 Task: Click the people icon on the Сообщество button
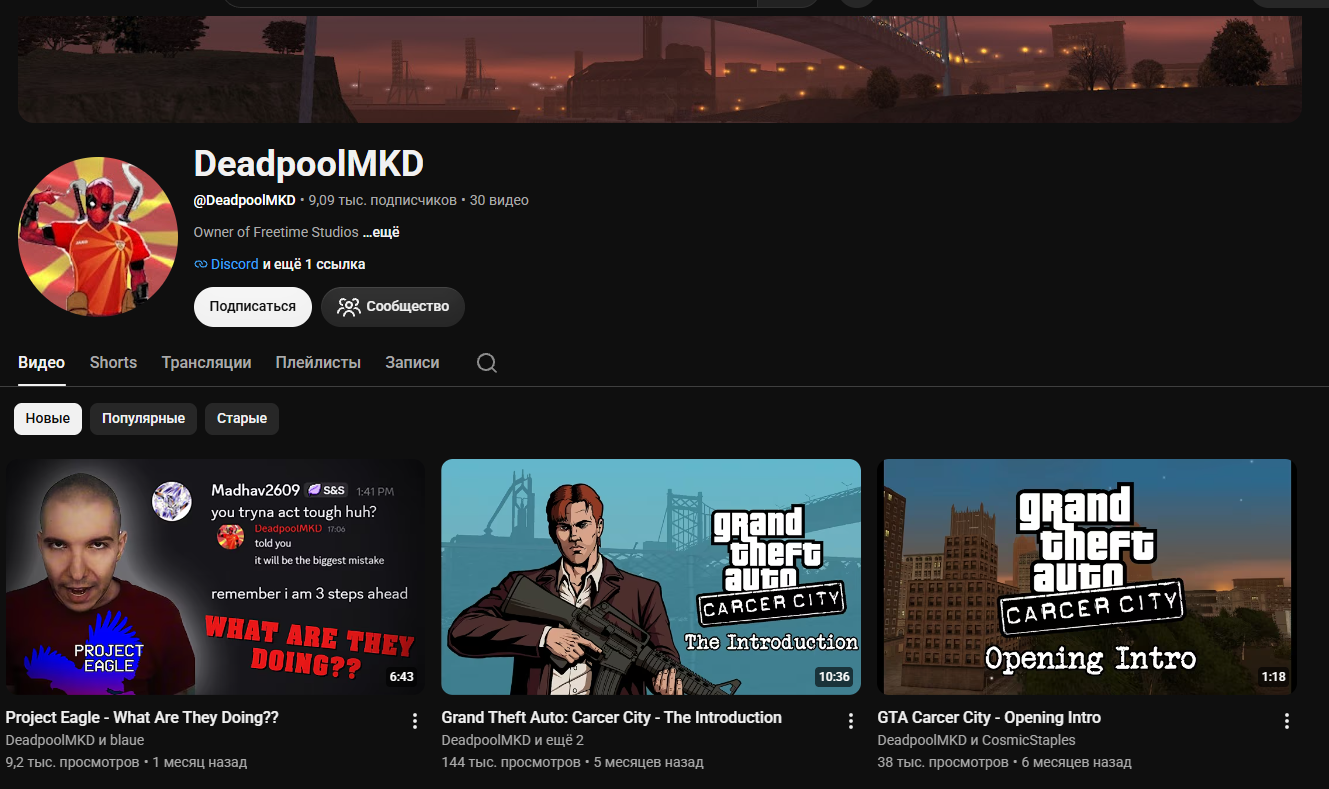click(x=348, y=307)
